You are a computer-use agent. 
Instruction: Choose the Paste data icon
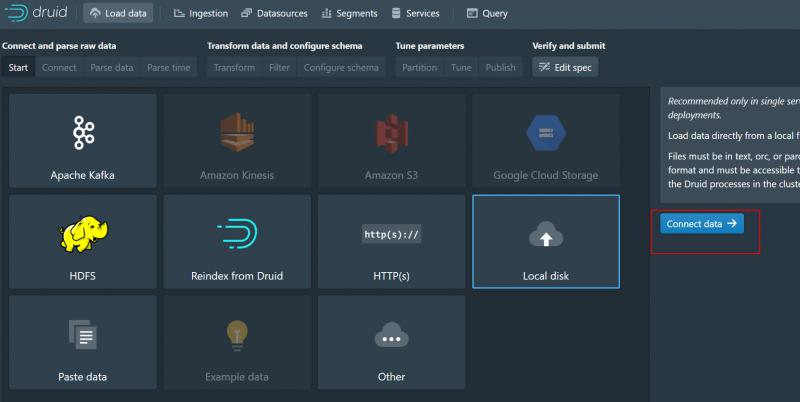(x=83, y=335)
